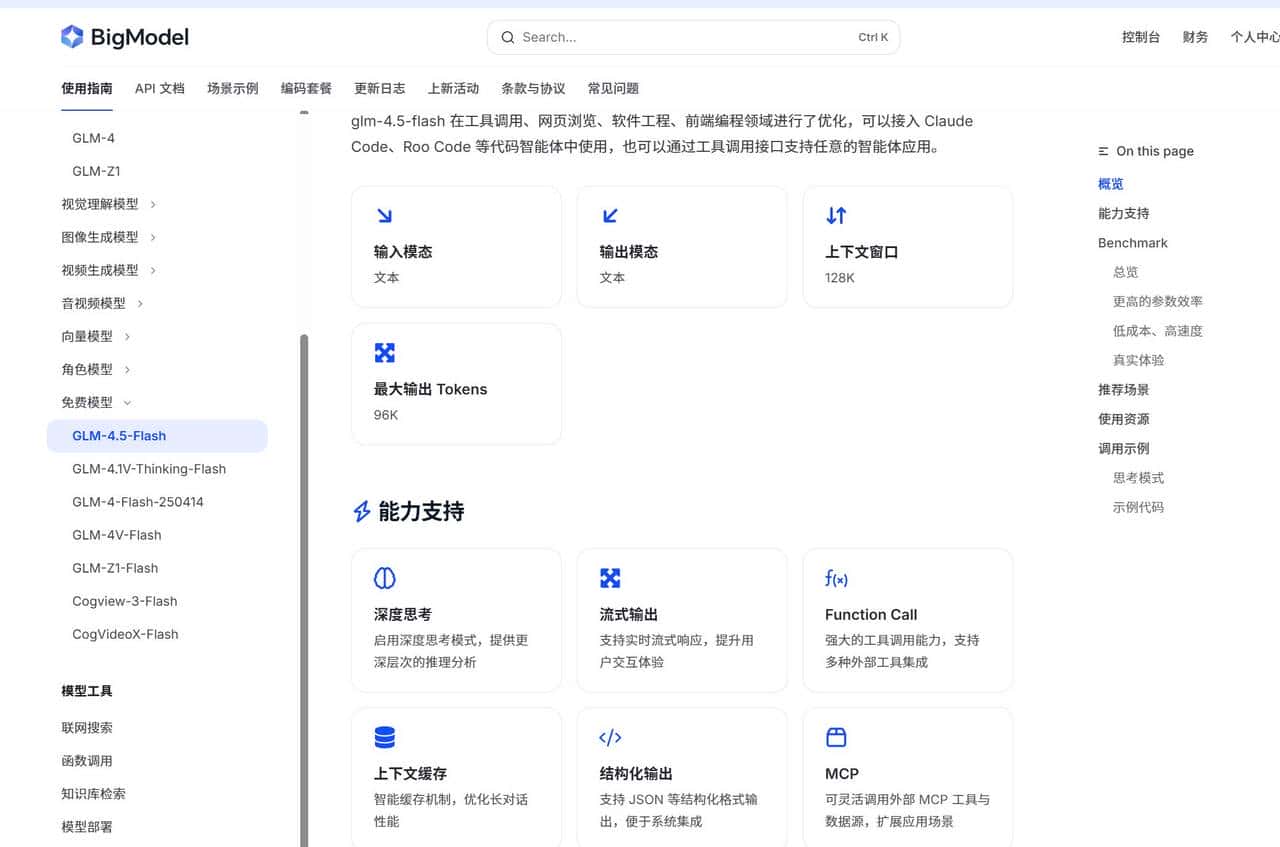
Task: Click the 输入模态 arrow icon
Action: 385,214
